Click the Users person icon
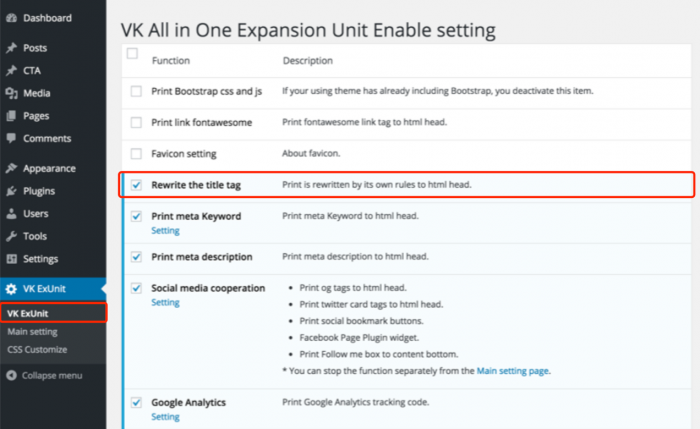 tap(12, 213)
